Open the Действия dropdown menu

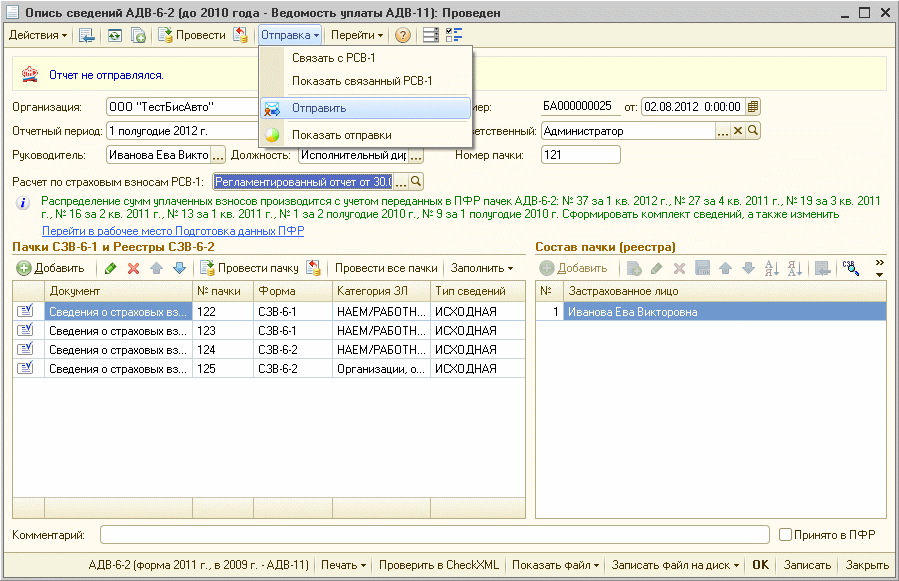click(38, 35)
